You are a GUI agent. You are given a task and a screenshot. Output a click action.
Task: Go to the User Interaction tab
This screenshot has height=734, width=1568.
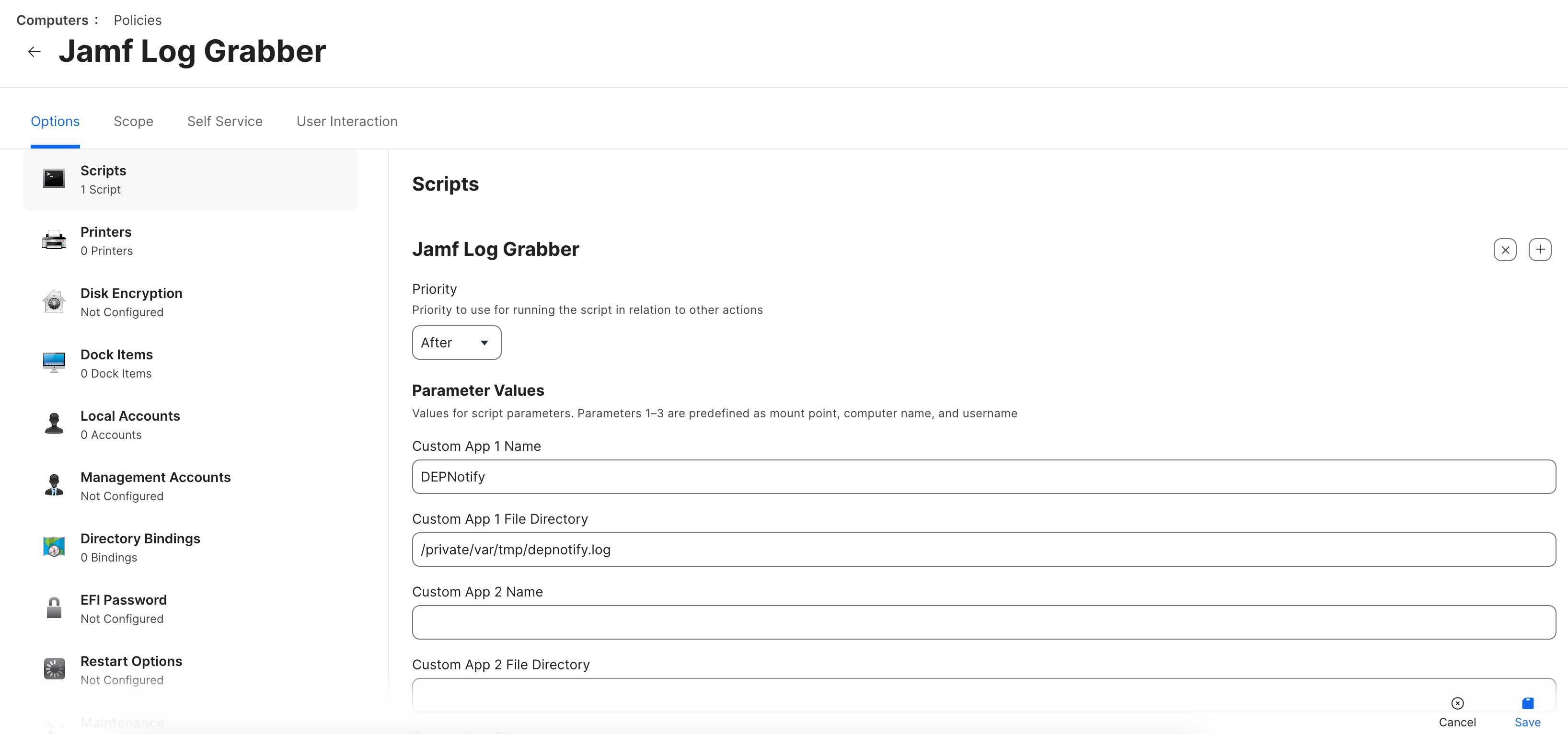(x=346, y=121)
